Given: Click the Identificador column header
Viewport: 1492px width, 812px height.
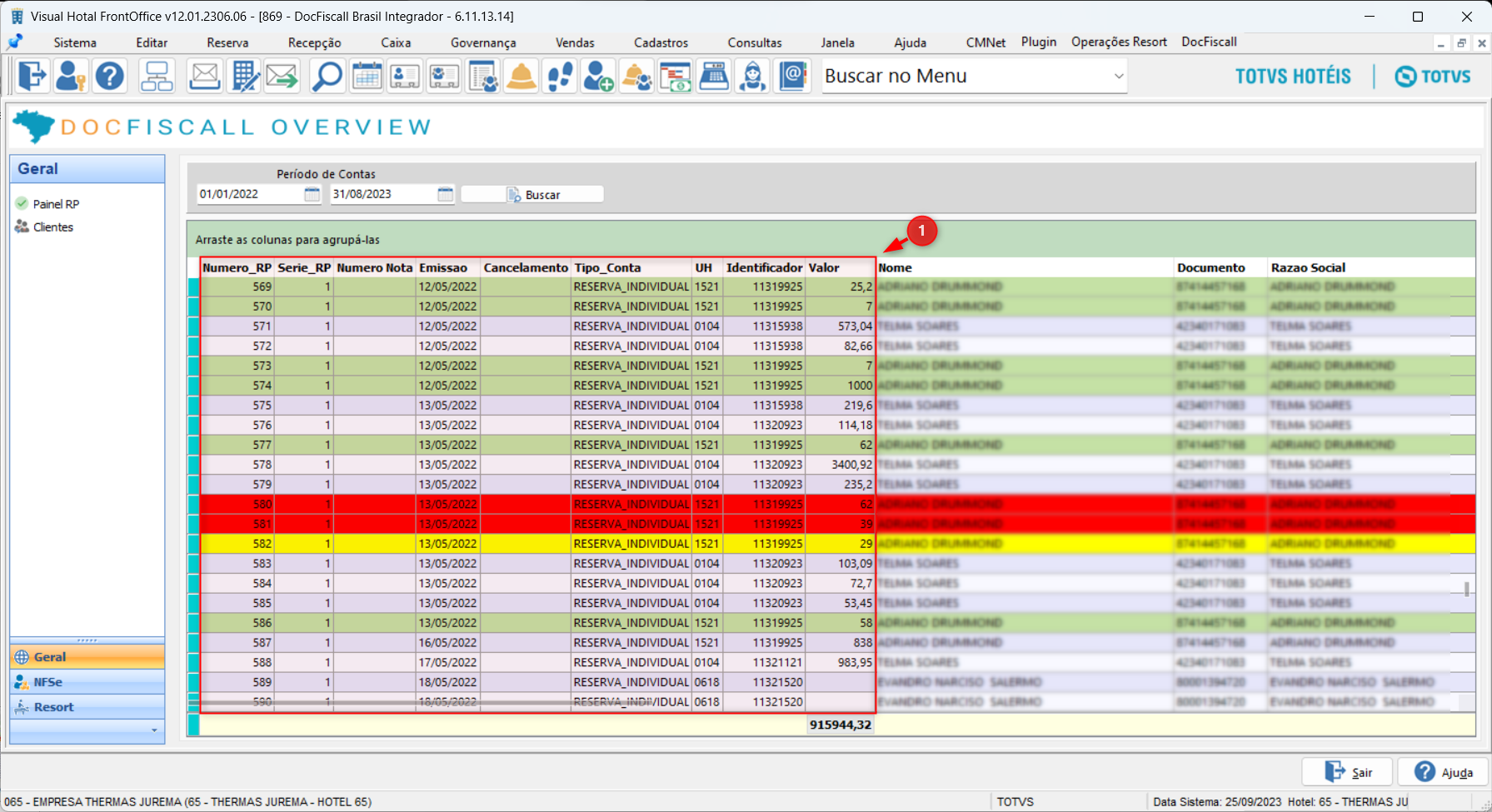Looking at the screenshot, I should click(764, 267).
